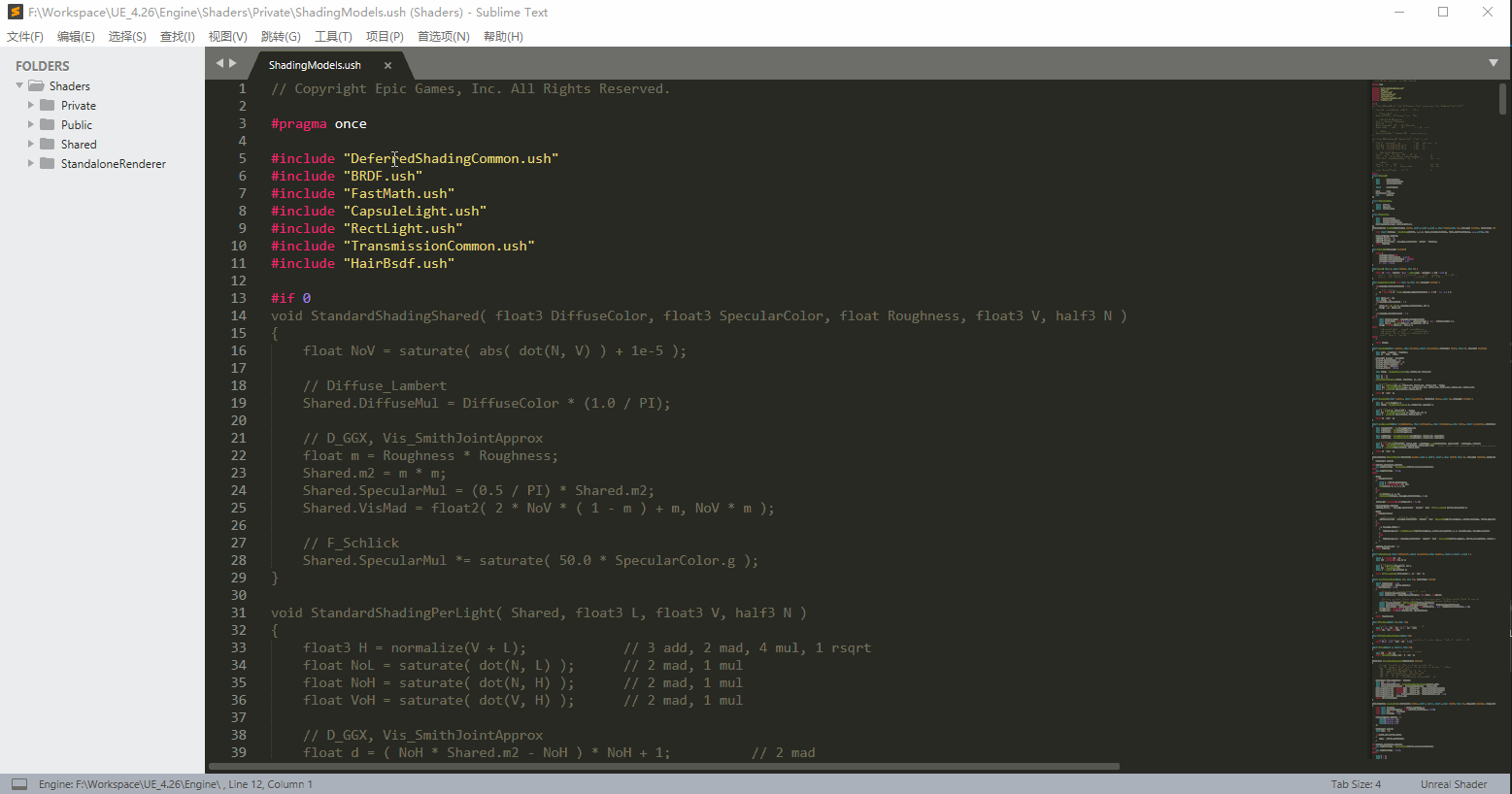Viewport: 1512px width, 794px height.
Task: Expand the Shared folder
Action: [31, 144]
